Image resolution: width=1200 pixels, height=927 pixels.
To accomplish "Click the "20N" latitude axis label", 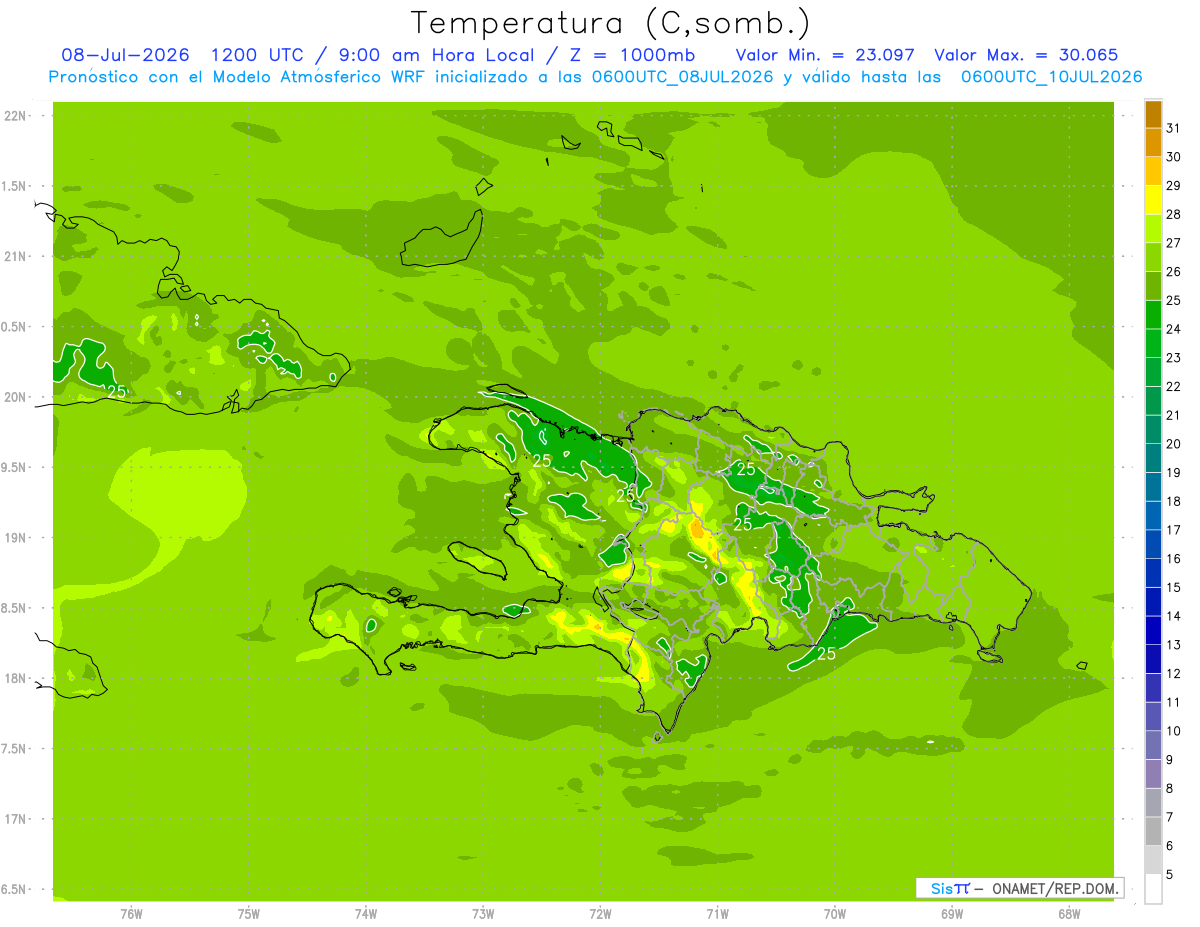I will point(16,397).
